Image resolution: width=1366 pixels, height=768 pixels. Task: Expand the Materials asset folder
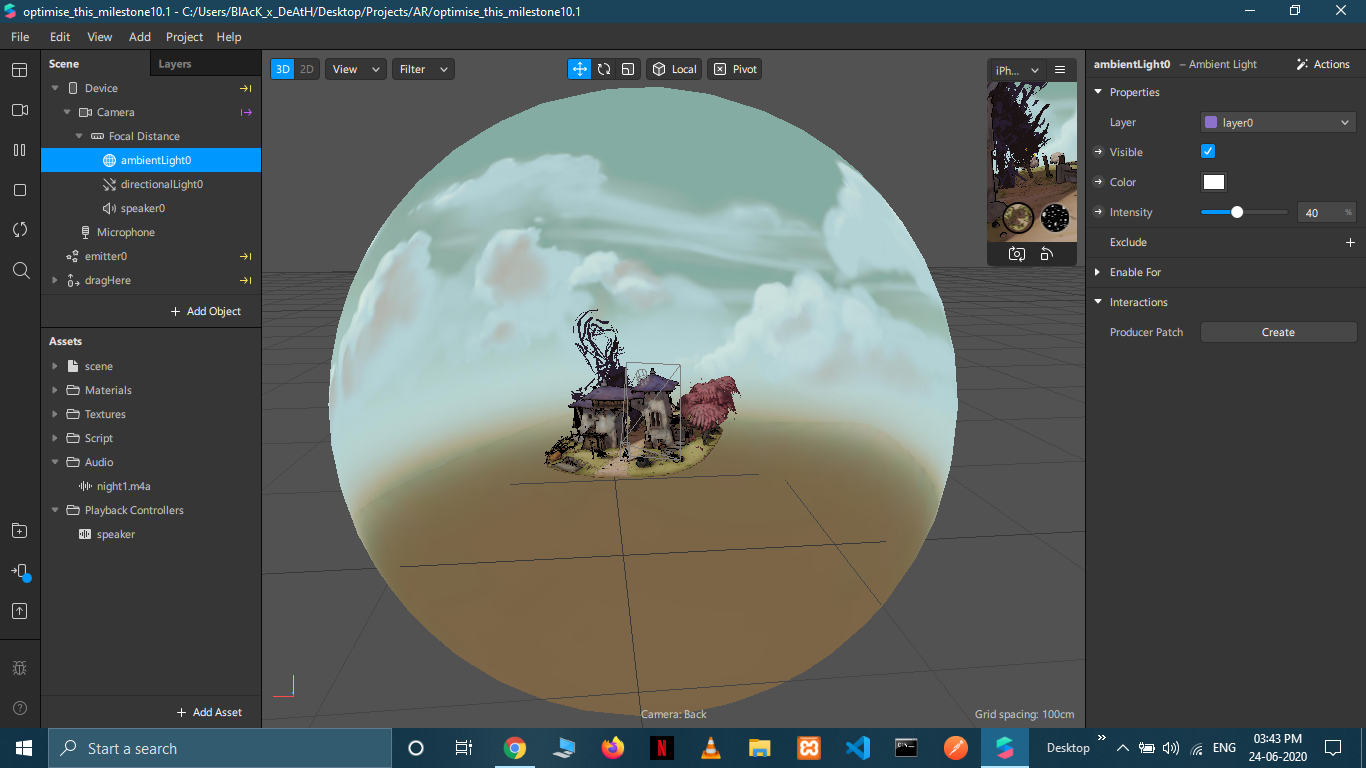coord(55,390)
